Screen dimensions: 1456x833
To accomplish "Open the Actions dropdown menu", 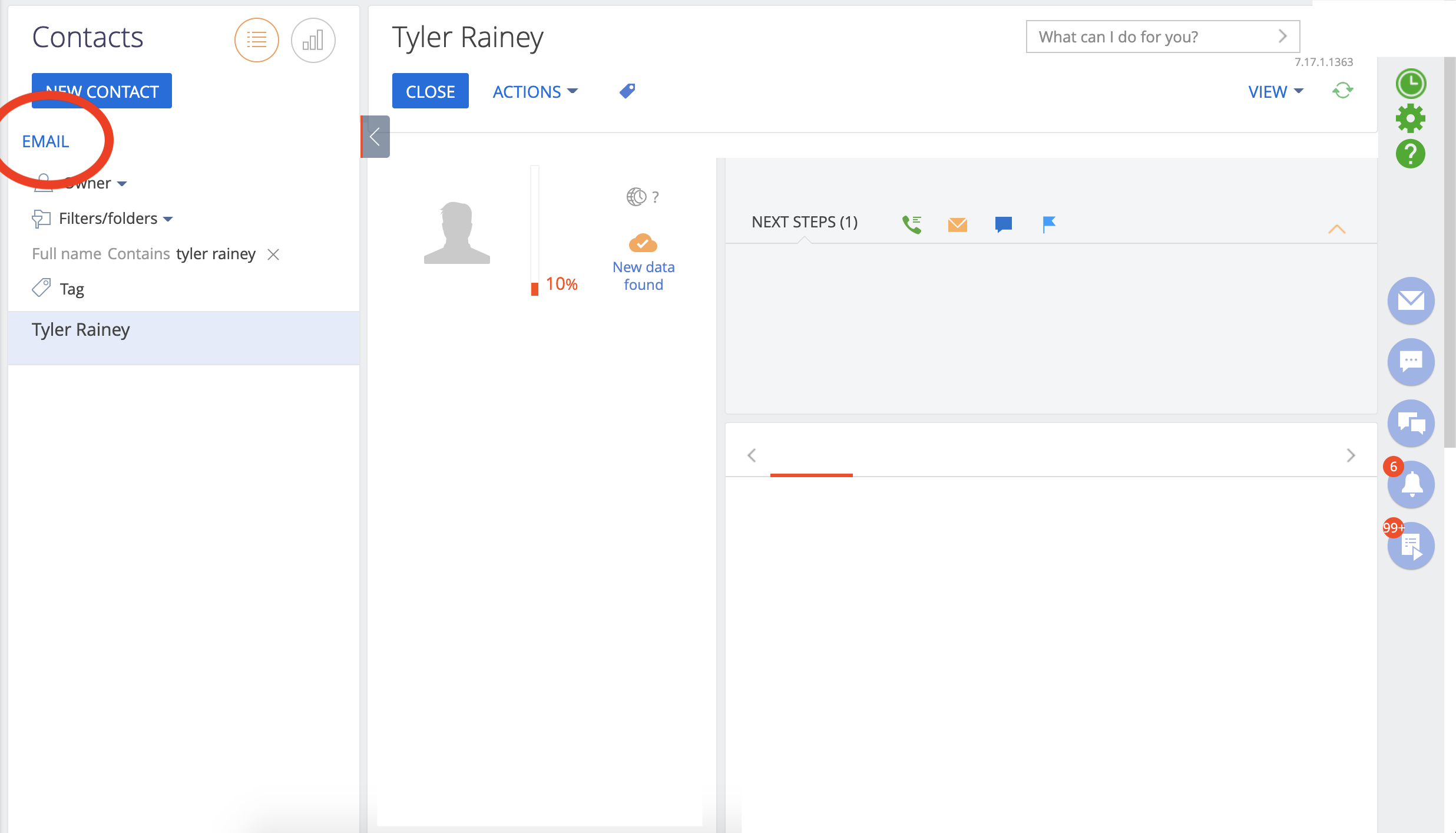I will click(x=535, y=91).
